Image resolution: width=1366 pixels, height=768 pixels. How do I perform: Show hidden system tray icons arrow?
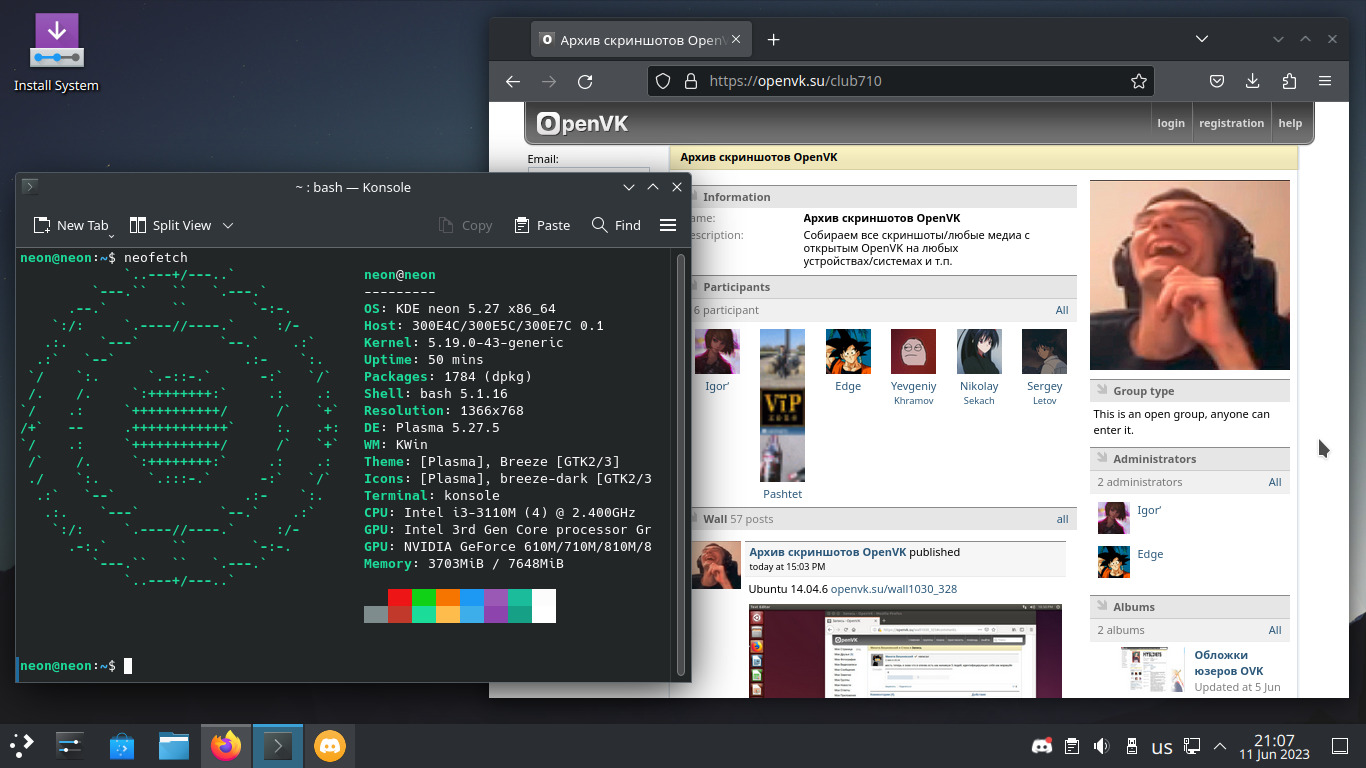click(x=1220, y=746)
